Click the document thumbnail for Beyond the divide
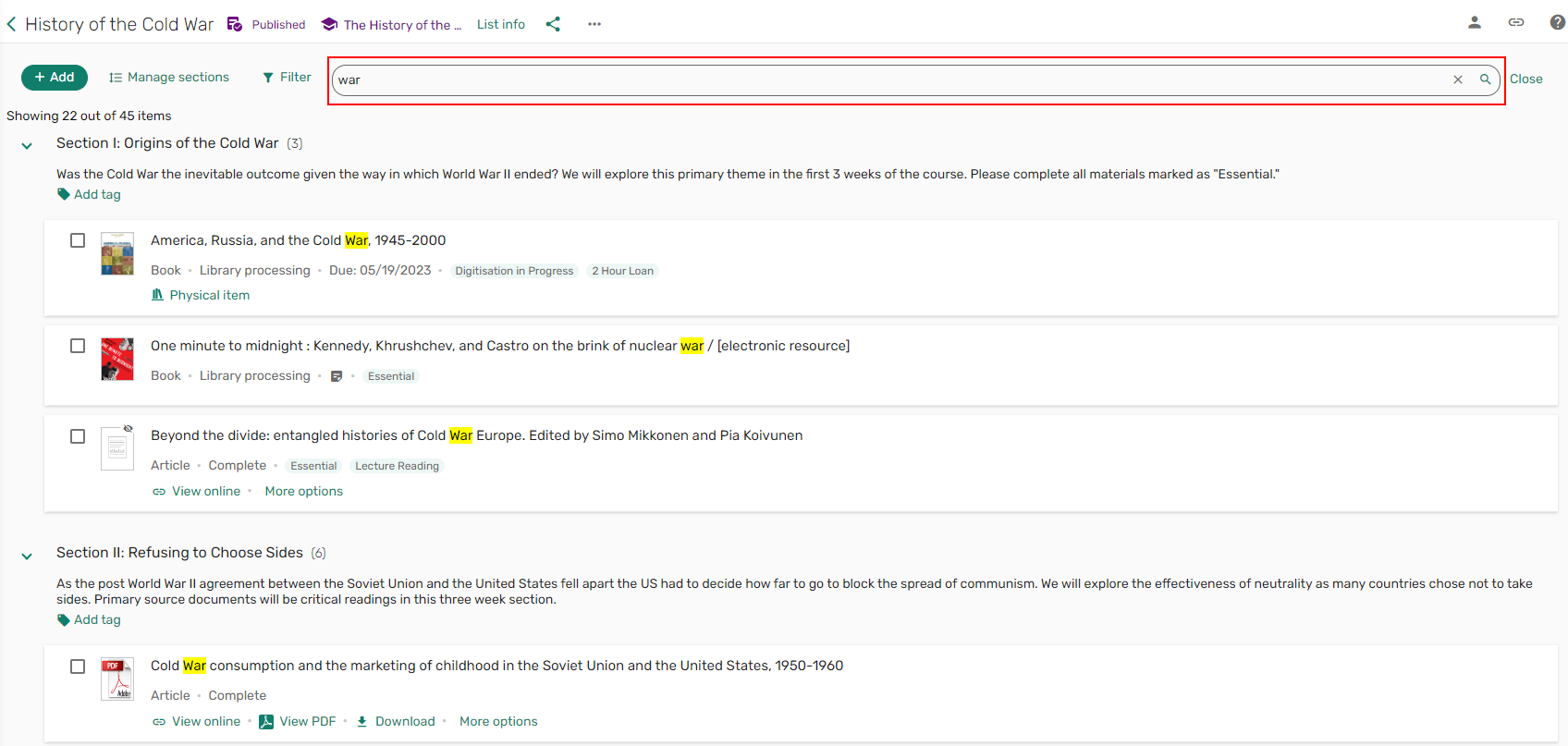Image resolution: width=1568 pixels, height=746 pixels. pos(117,448)
